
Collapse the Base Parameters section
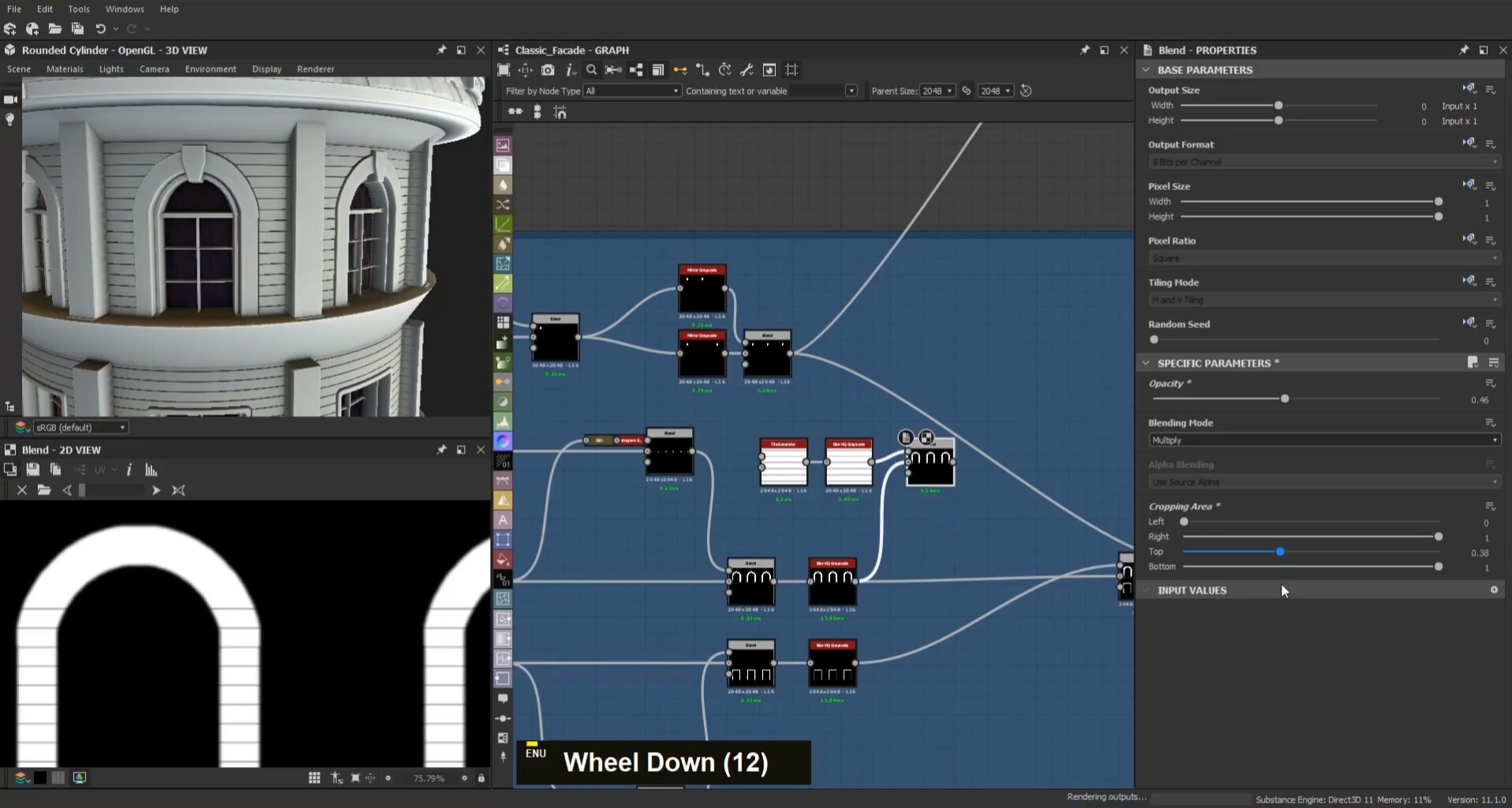pos(1146,70)
